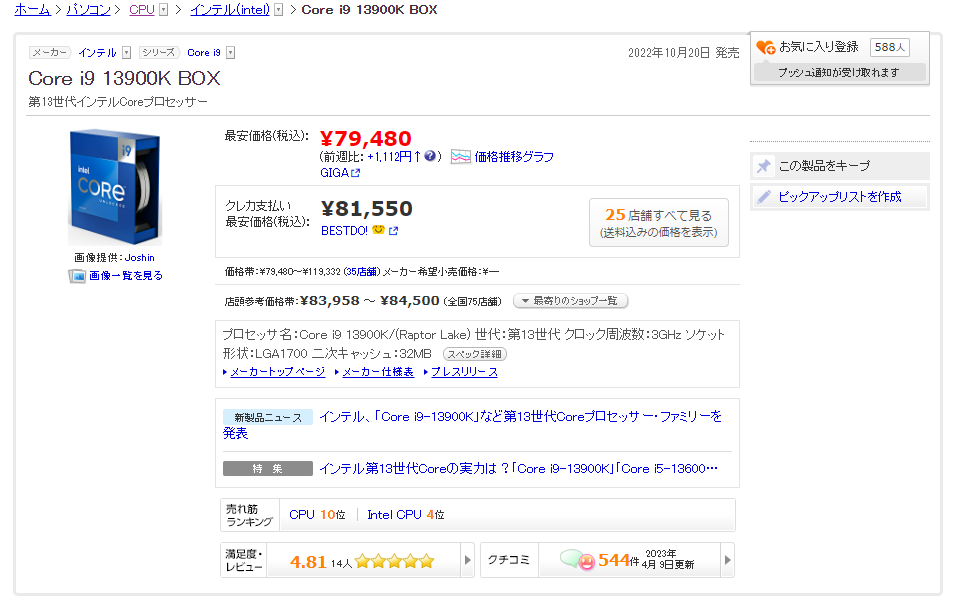Open the メーカー仕様表 link

(378, 372)
